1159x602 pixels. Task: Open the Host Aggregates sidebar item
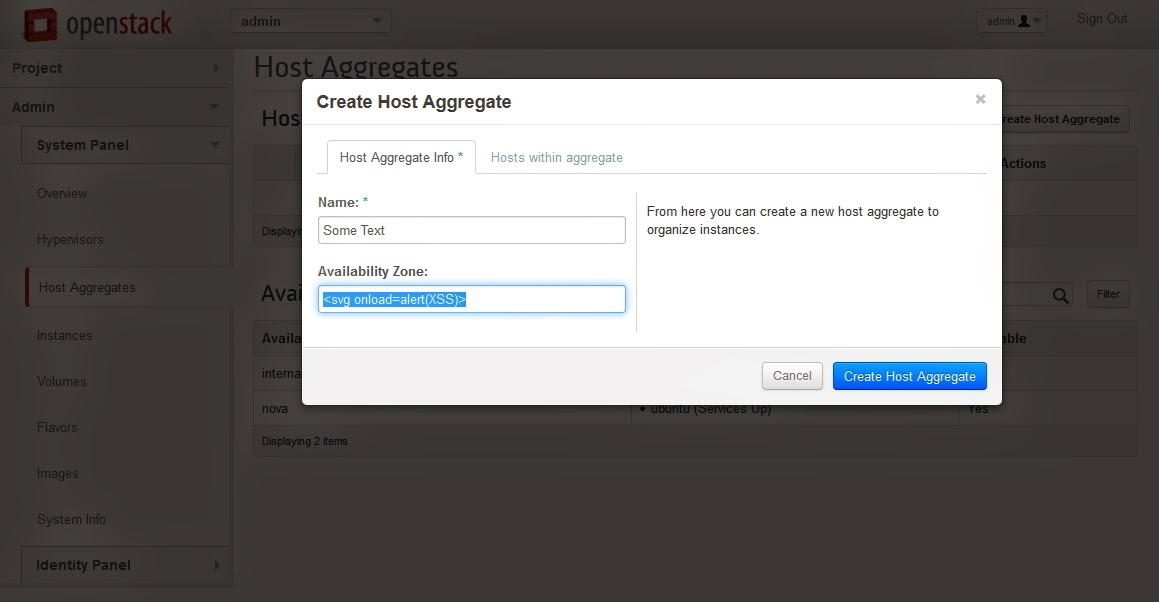87,288
